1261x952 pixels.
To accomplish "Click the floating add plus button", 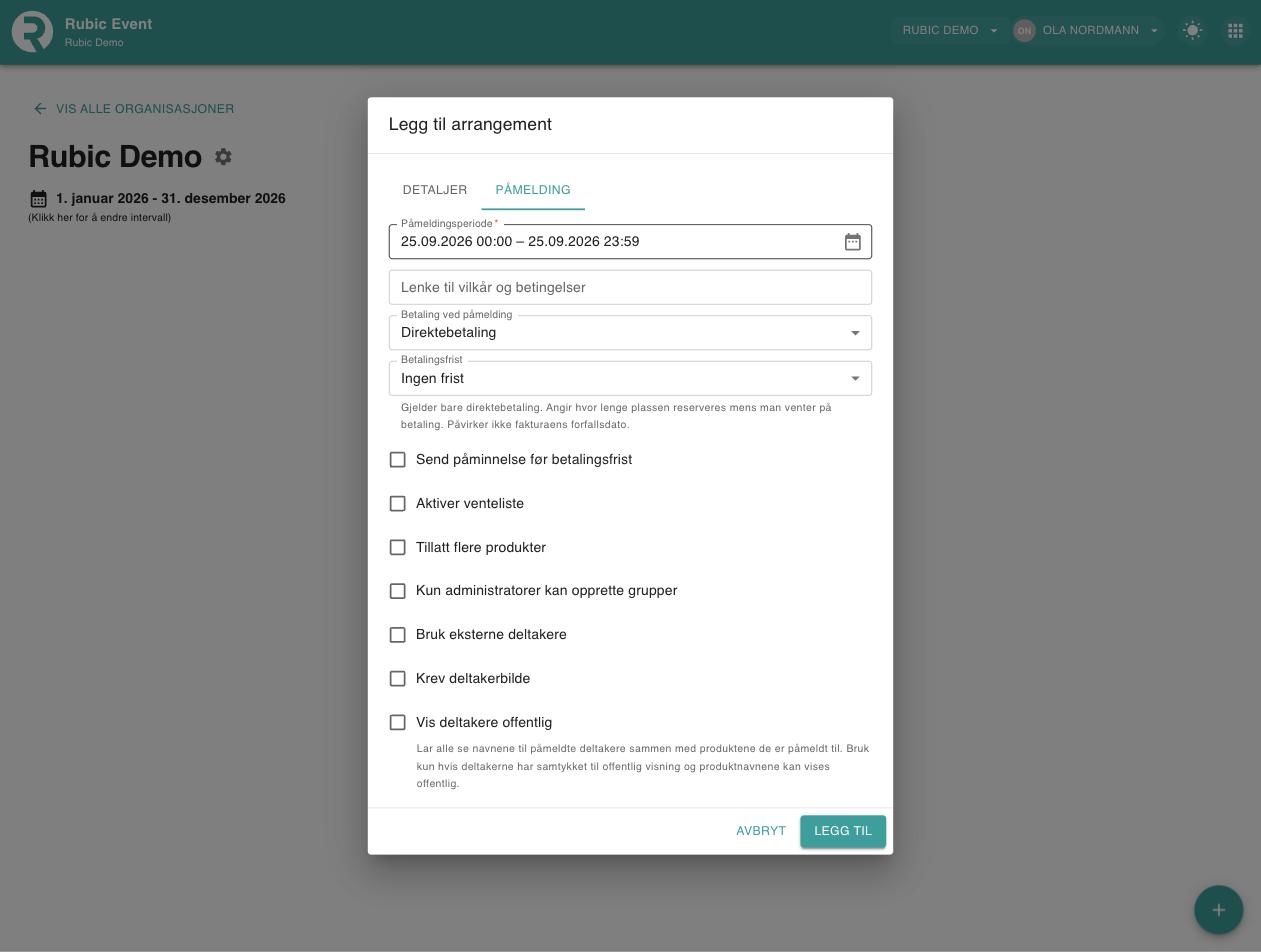I will (1218, 910).
